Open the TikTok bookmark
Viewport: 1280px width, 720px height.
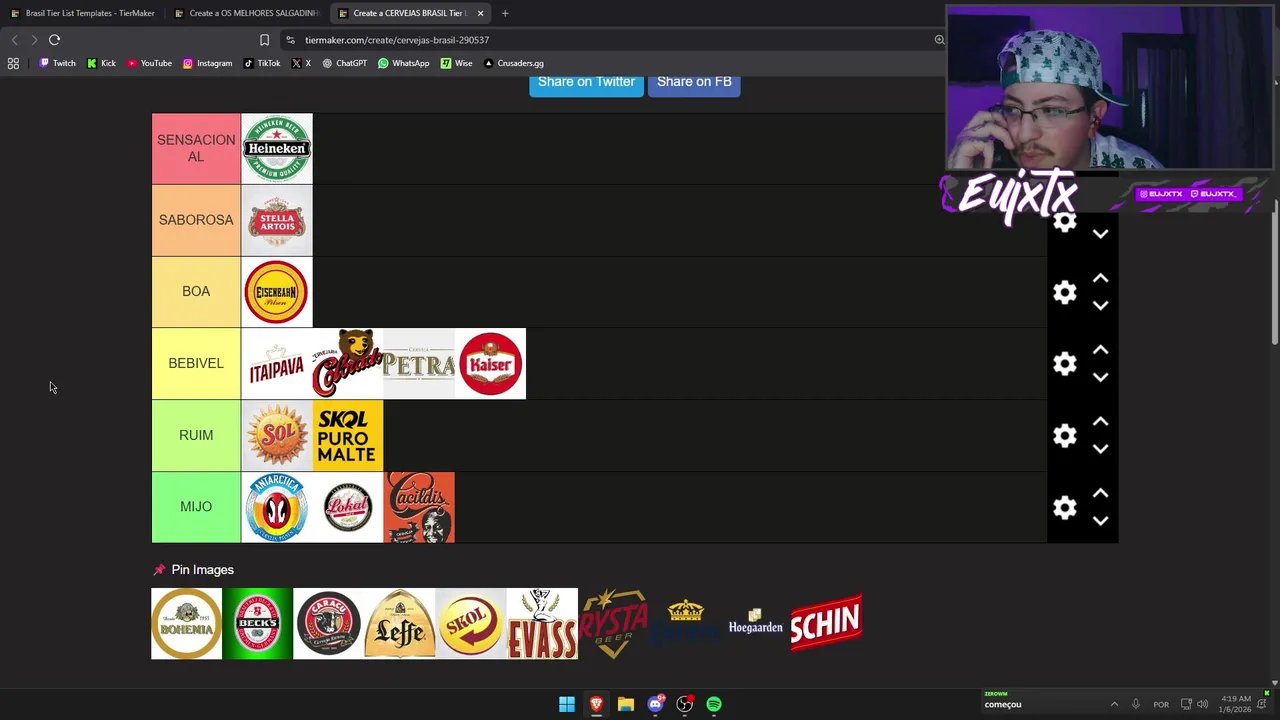click(262, 63)
